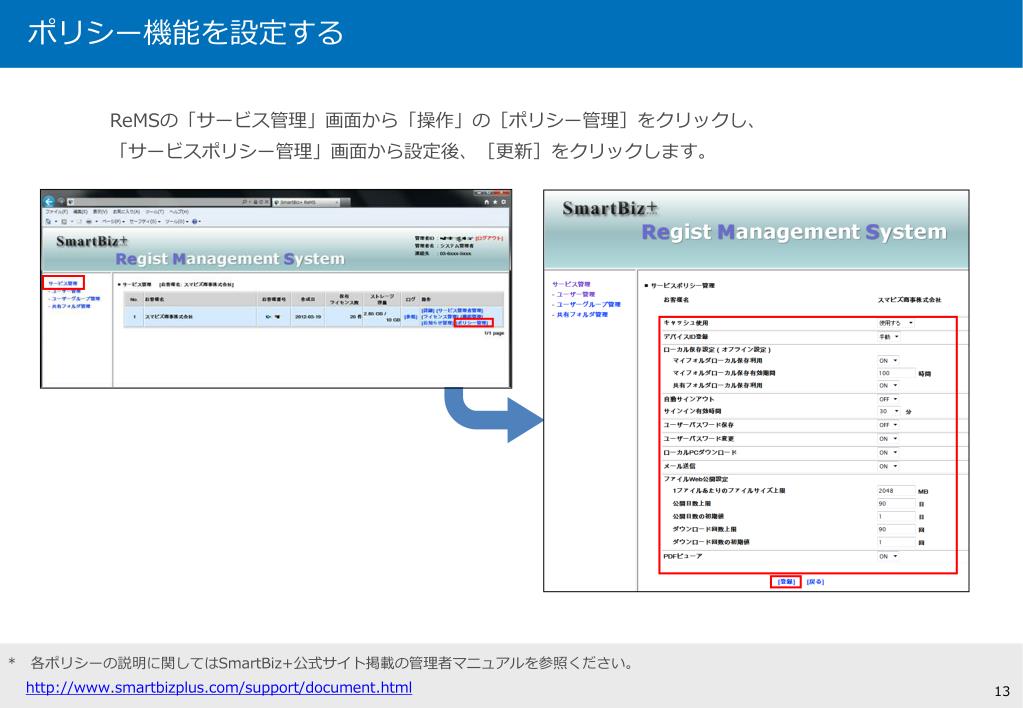Click the 参照 log link in the service row
1023x708 pixels.
pos(410,317)
